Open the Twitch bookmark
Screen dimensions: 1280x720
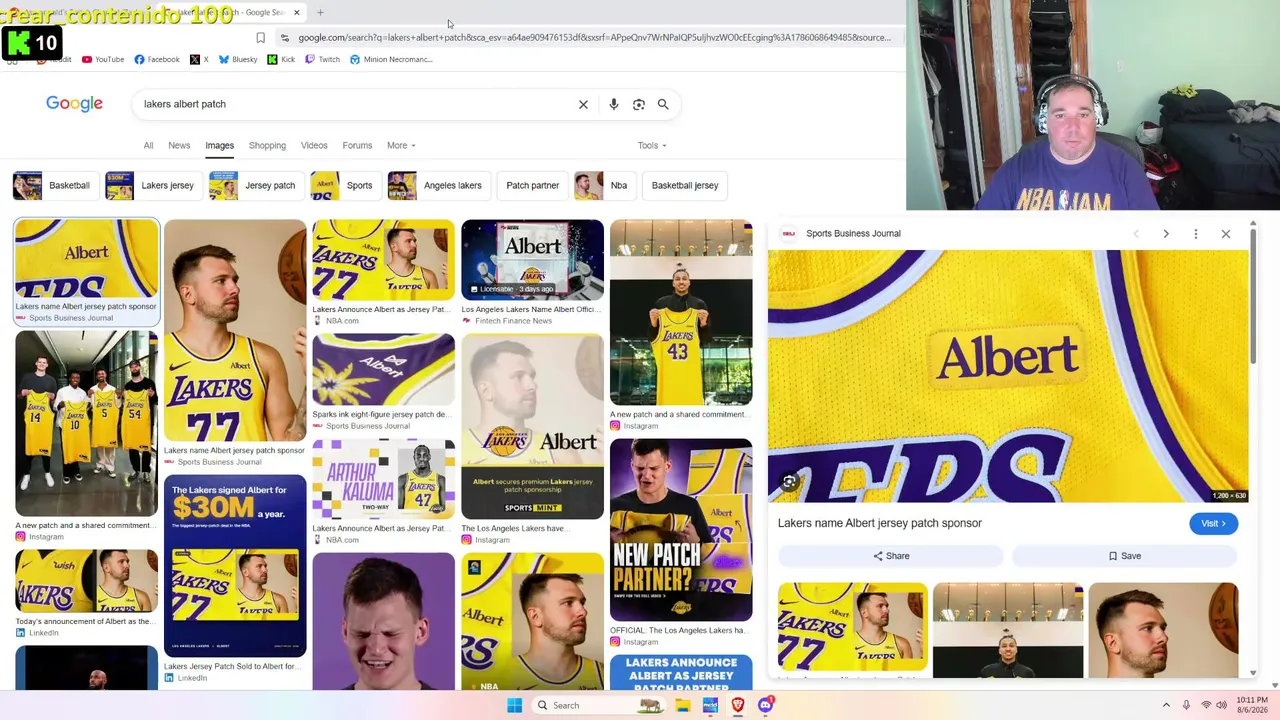tap(322, 59)
